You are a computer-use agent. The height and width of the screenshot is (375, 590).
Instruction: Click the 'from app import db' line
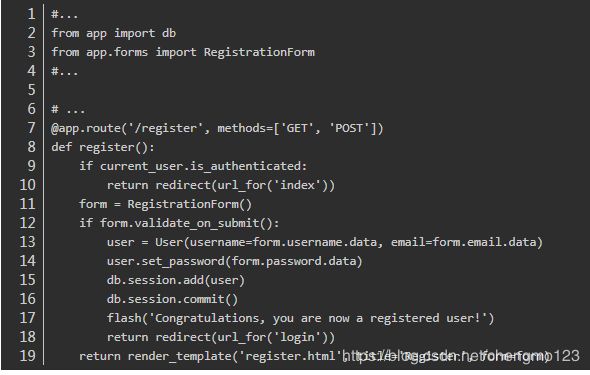click(114, 33)
